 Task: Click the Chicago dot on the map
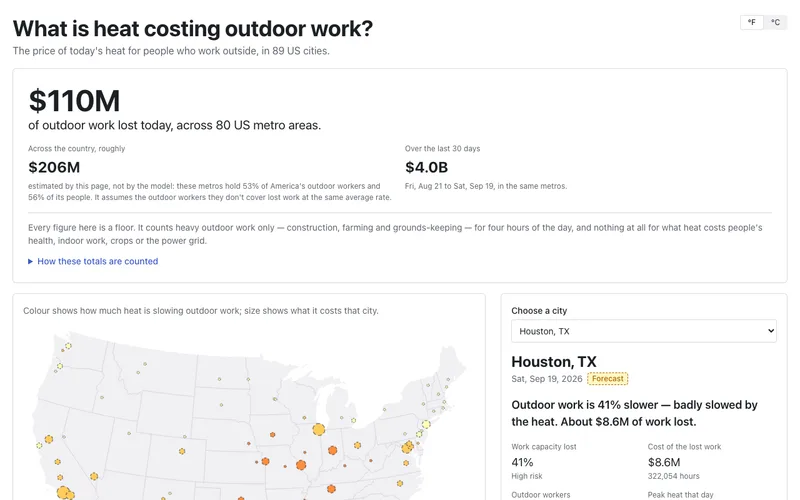319,430
